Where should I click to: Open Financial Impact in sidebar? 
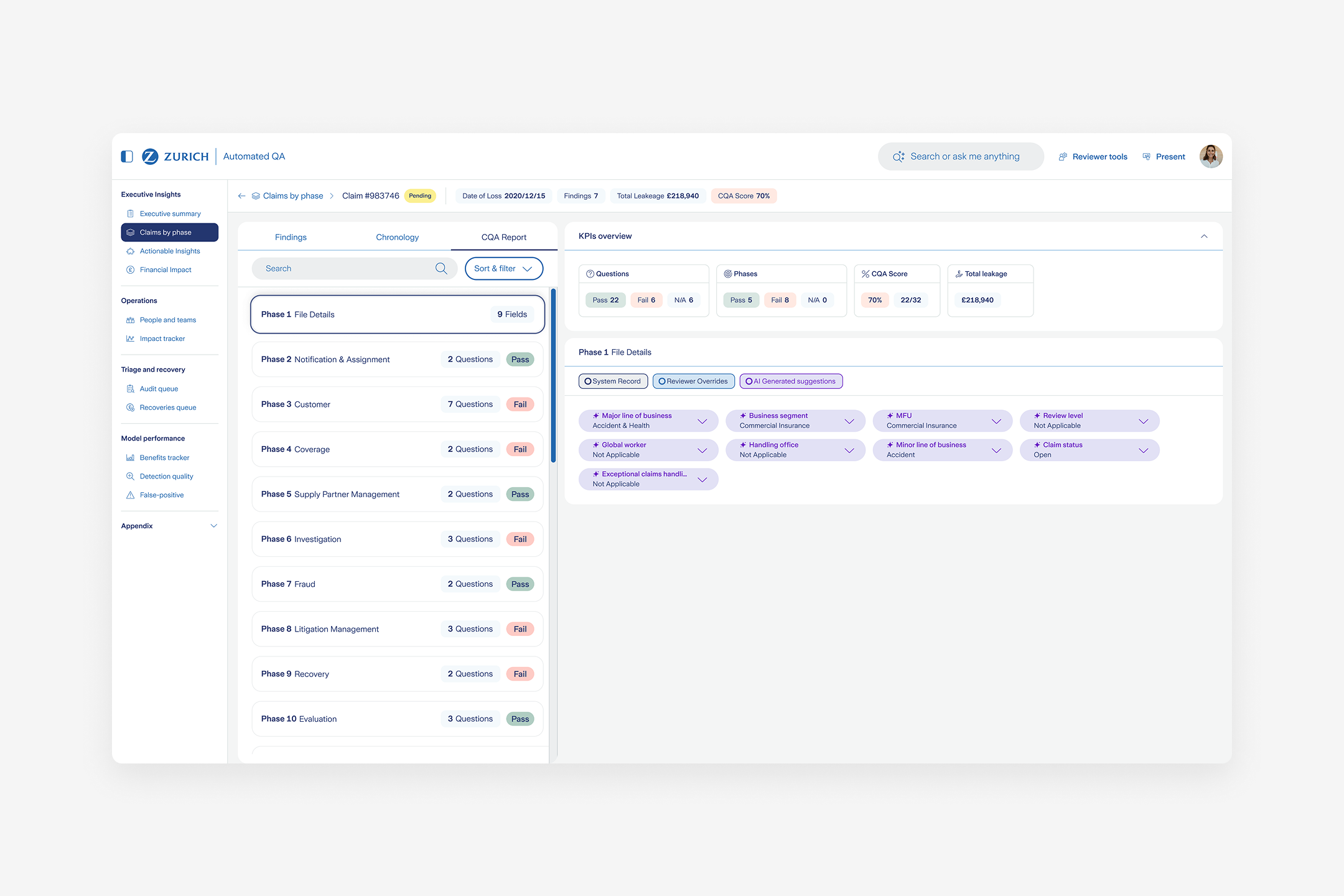[x=170, y=270]
